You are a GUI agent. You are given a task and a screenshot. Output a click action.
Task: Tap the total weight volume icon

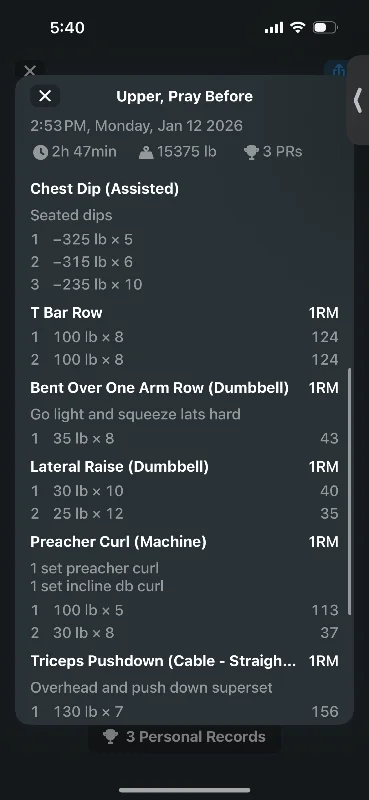[x=146, y=152]
